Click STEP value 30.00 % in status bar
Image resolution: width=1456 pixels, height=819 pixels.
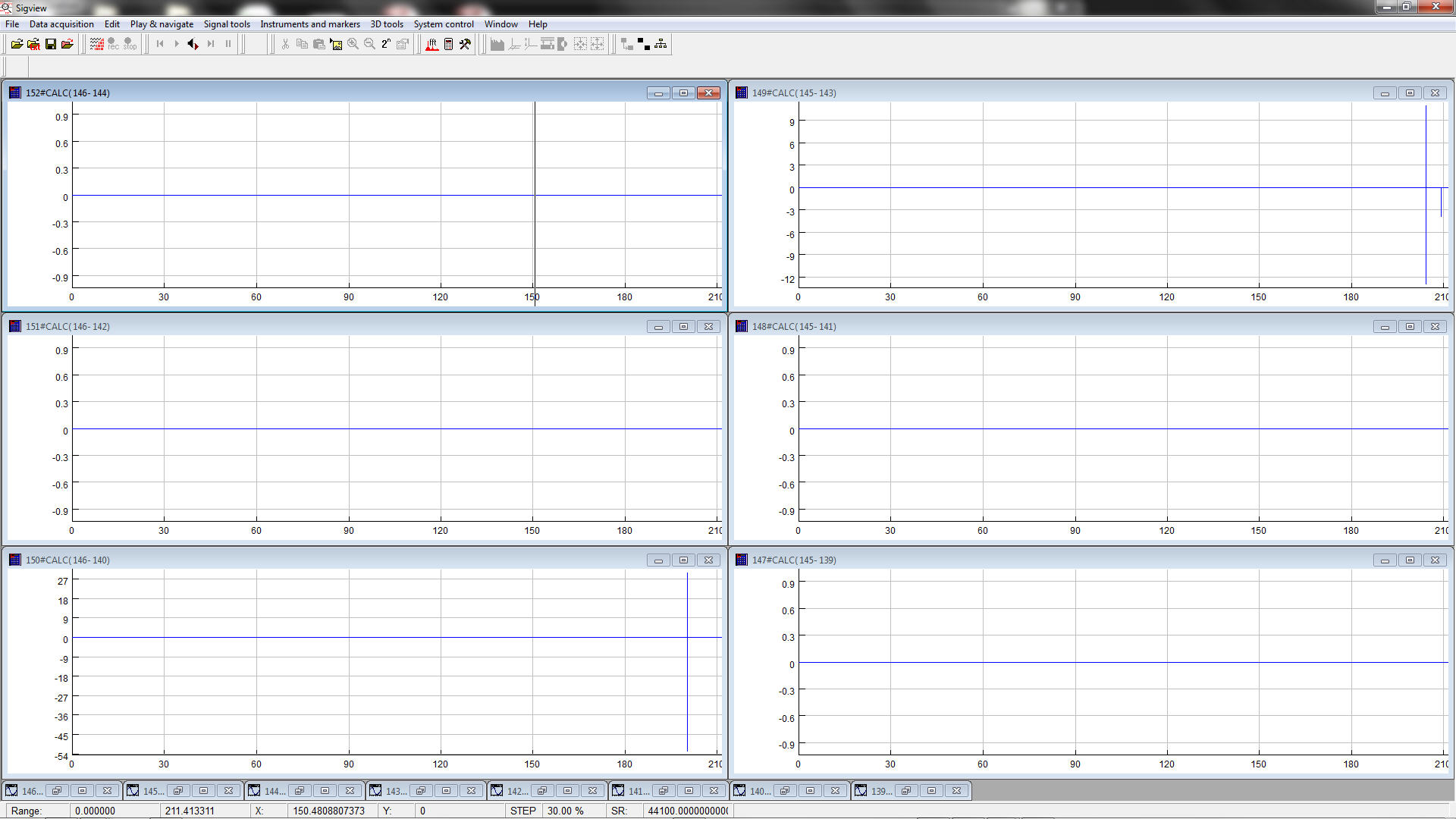[x=565, y=811]
